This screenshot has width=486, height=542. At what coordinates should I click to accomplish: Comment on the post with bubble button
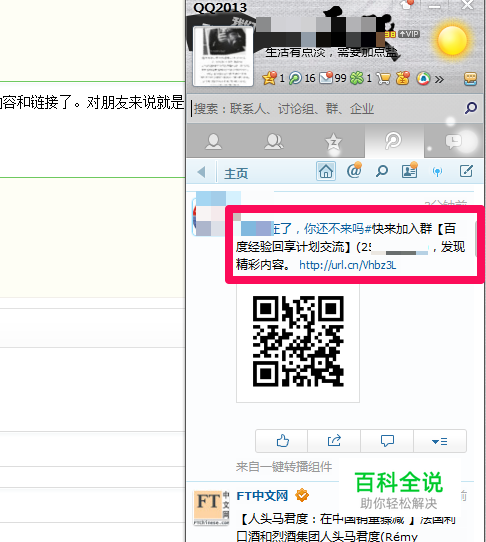[387, 441]
